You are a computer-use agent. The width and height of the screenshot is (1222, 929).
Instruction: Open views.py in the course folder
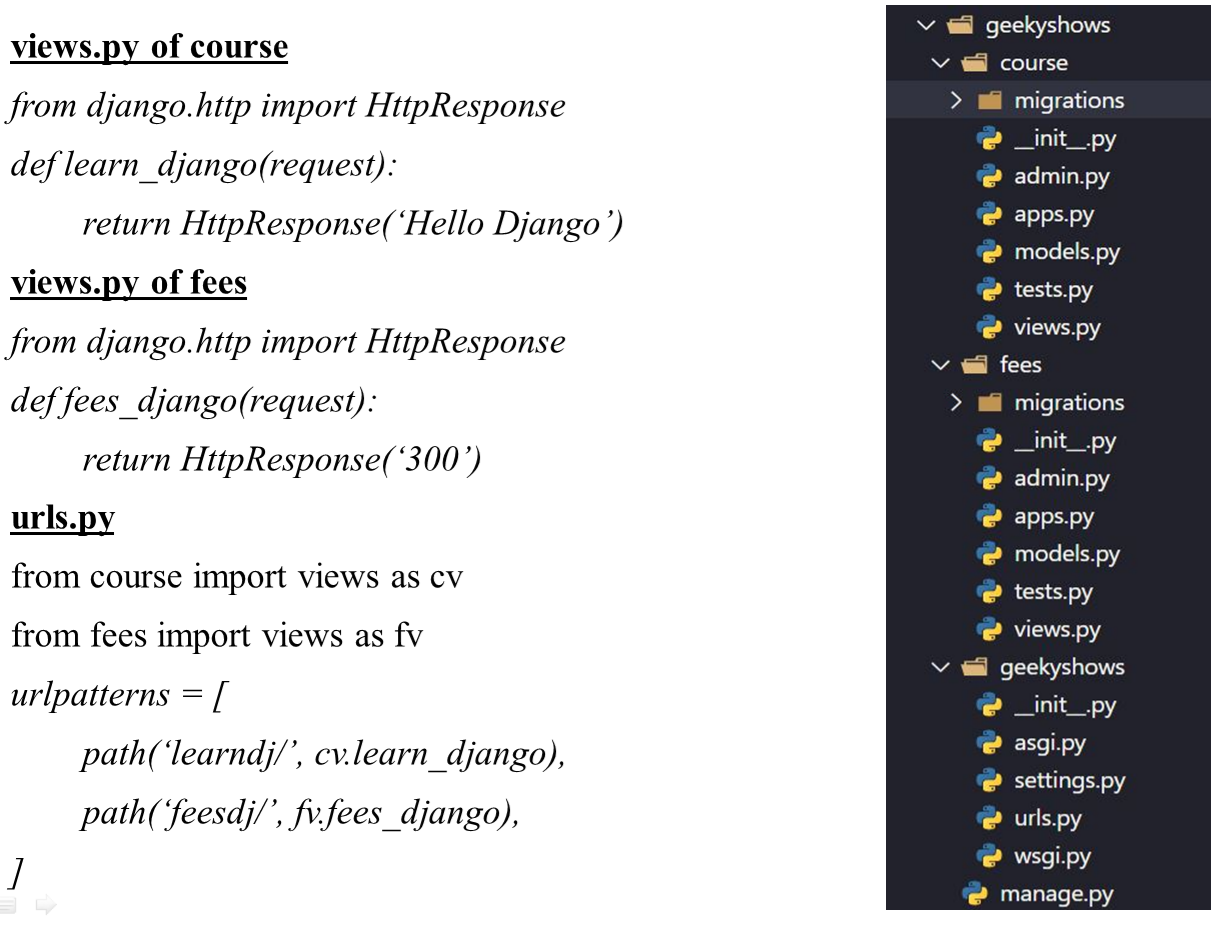1056,327
